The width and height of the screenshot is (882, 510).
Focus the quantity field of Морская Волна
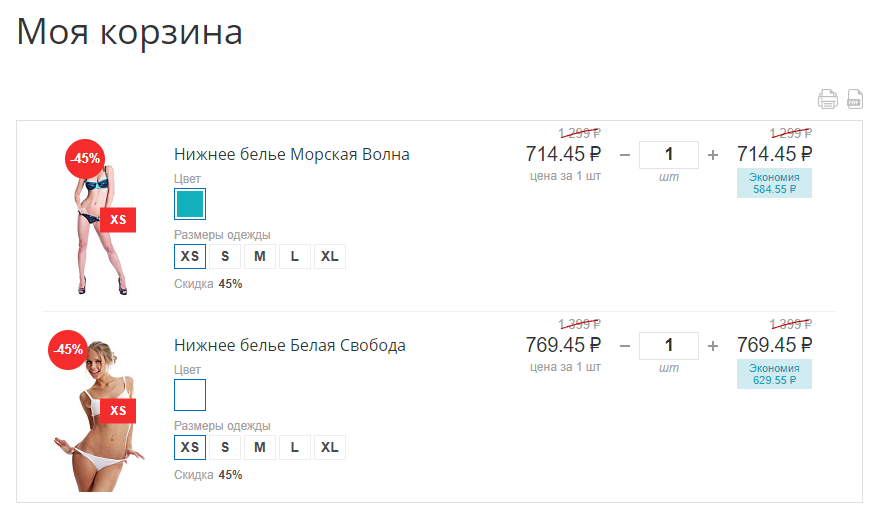coord(668,155)
